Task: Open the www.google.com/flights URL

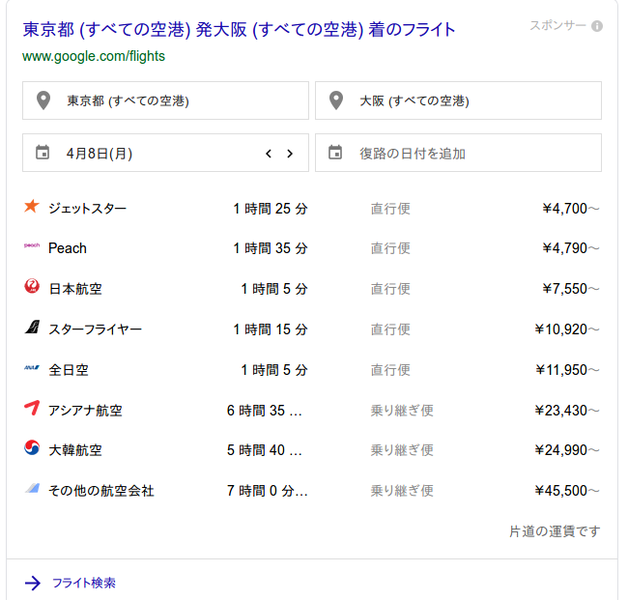Action: [x=94, y=56]
